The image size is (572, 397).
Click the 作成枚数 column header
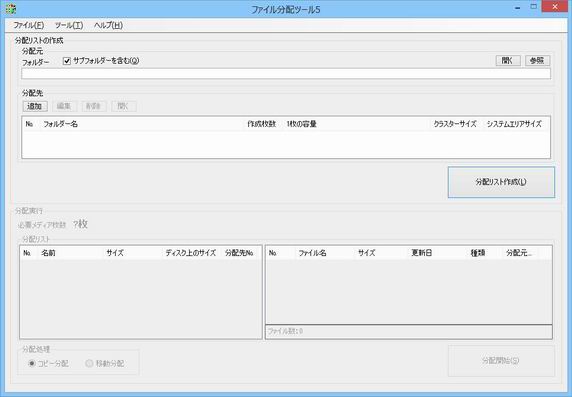click(262, 124)
